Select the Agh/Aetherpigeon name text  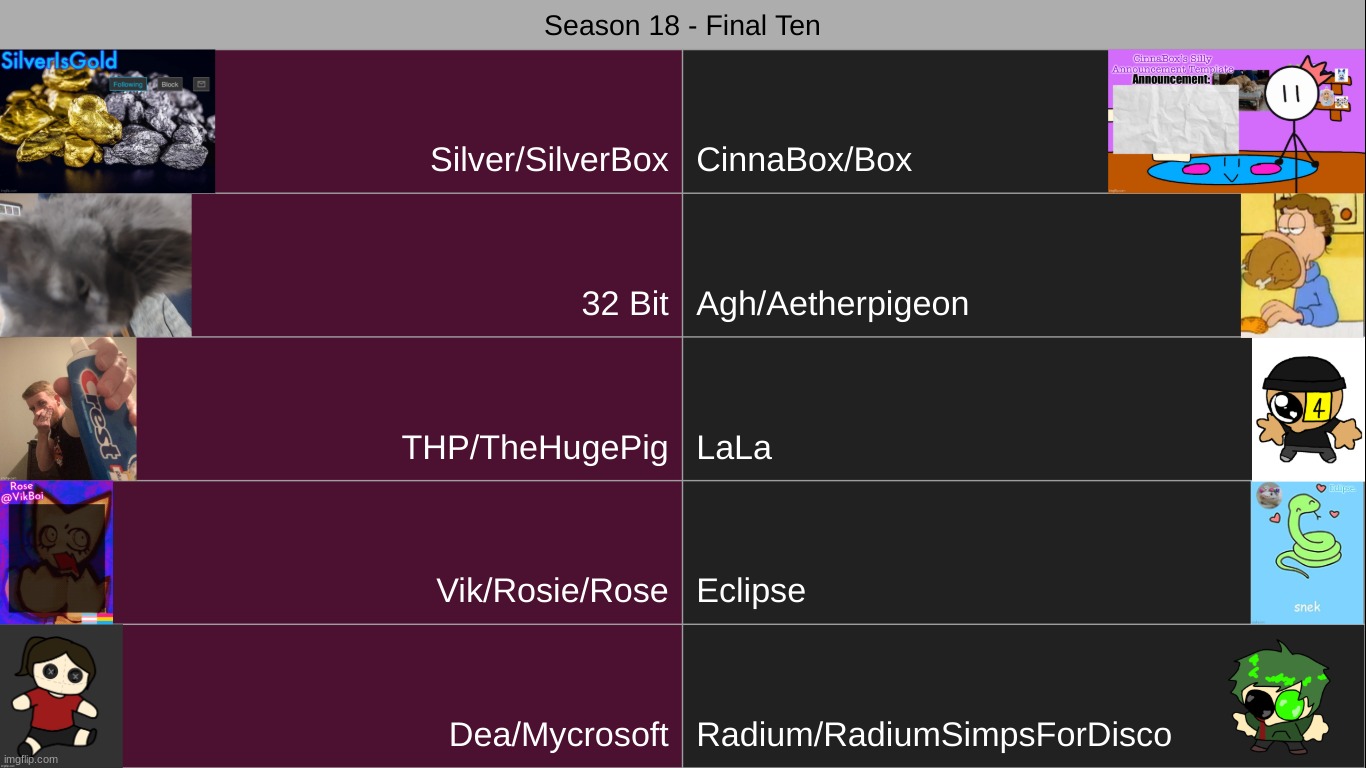[832, 303]
